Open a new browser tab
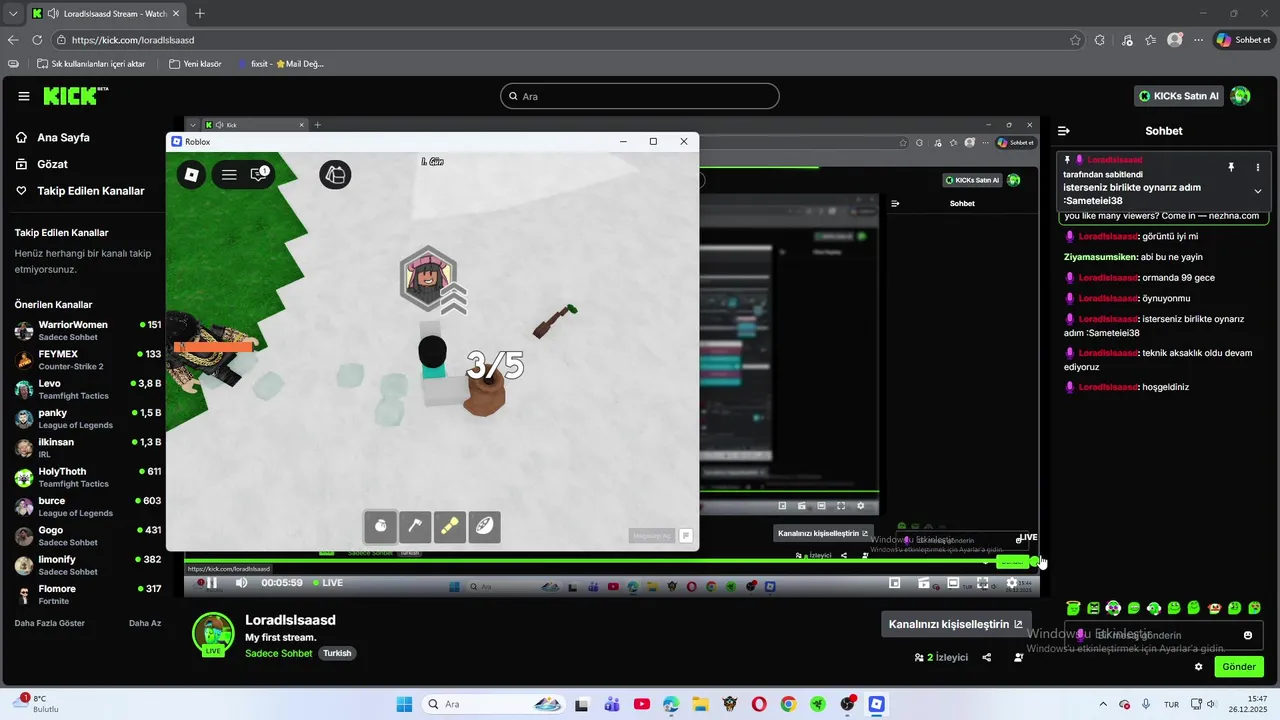Viewport: 1280px width, 720px height. [200, 14]
